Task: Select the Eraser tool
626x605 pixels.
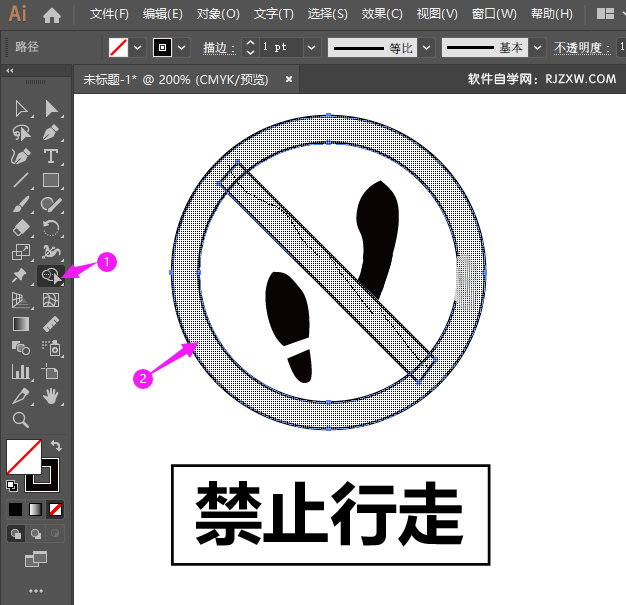Action: [x=21, y=228]
